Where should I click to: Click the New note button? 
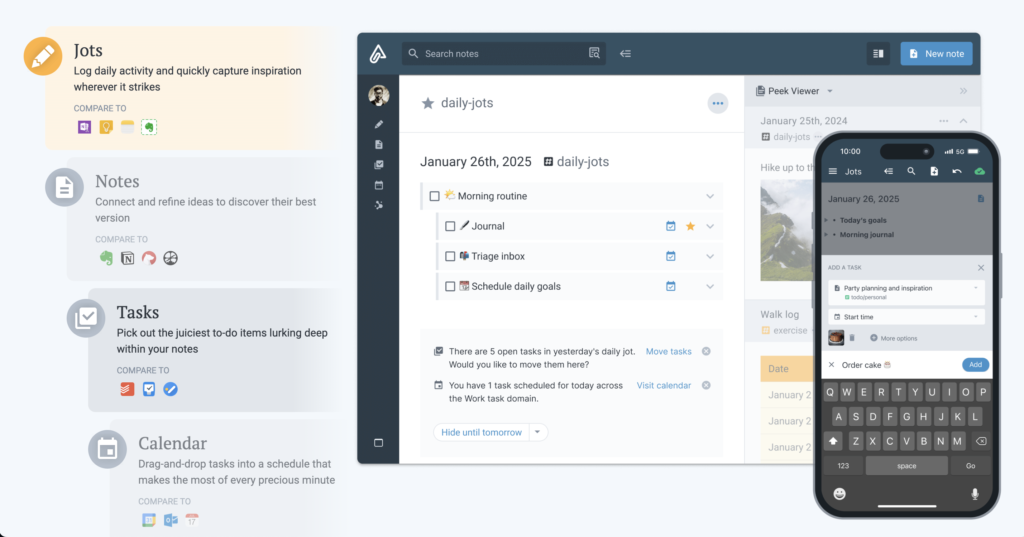click(936, 54)
